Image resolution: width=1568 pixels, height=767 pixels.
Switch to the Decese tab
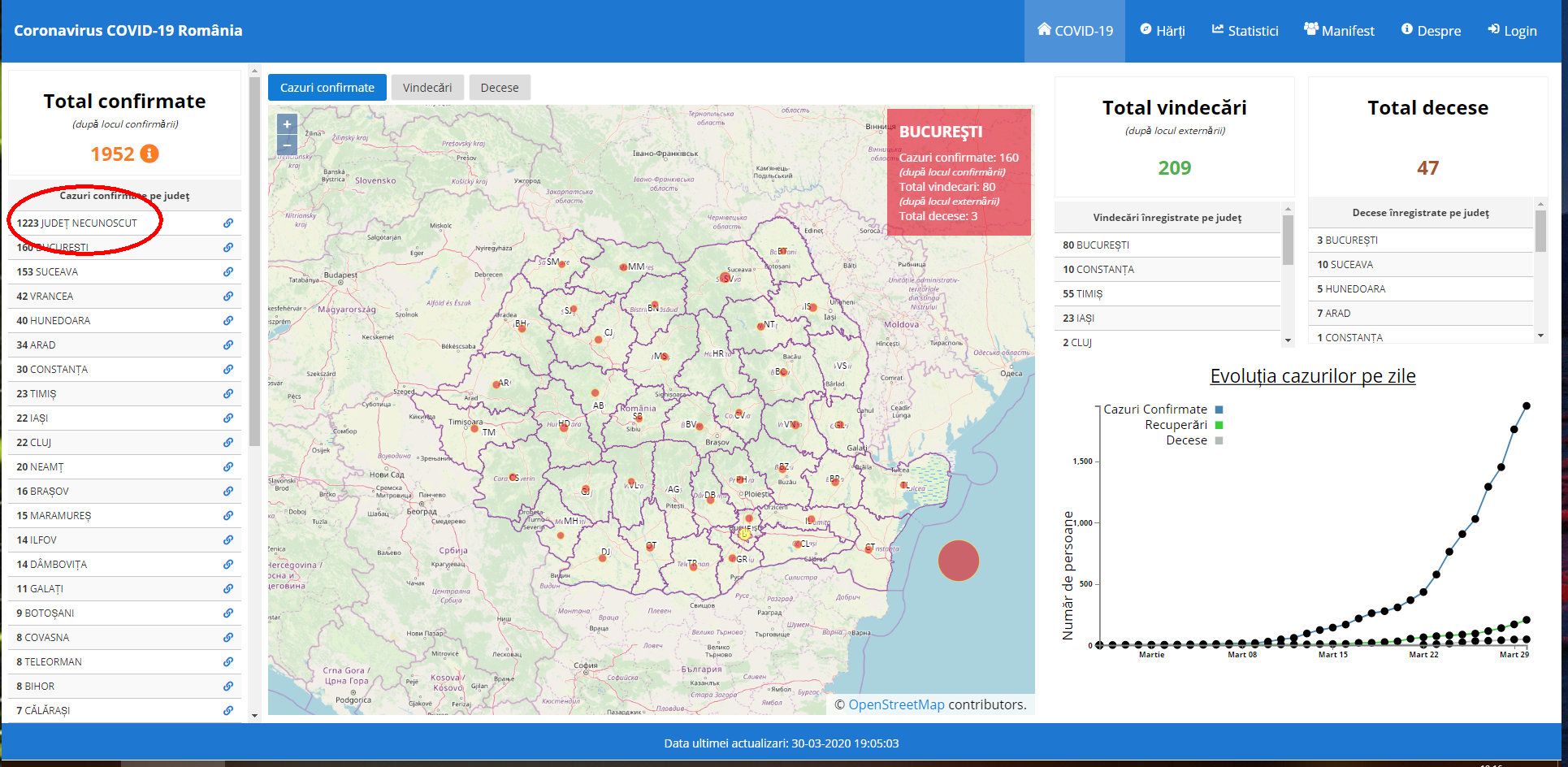click(499, 88)
